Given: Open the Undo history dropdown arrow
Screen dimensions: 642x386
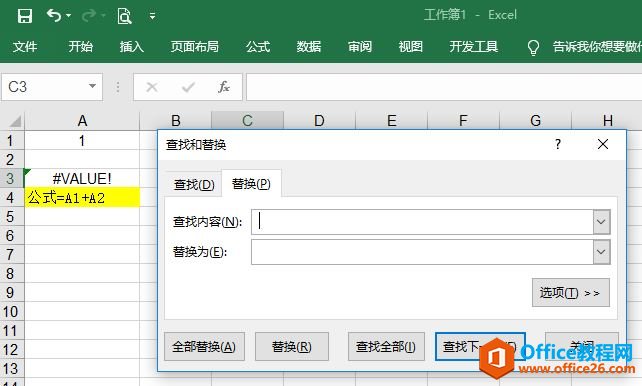Looking at the screenshot, I should 68,16.
